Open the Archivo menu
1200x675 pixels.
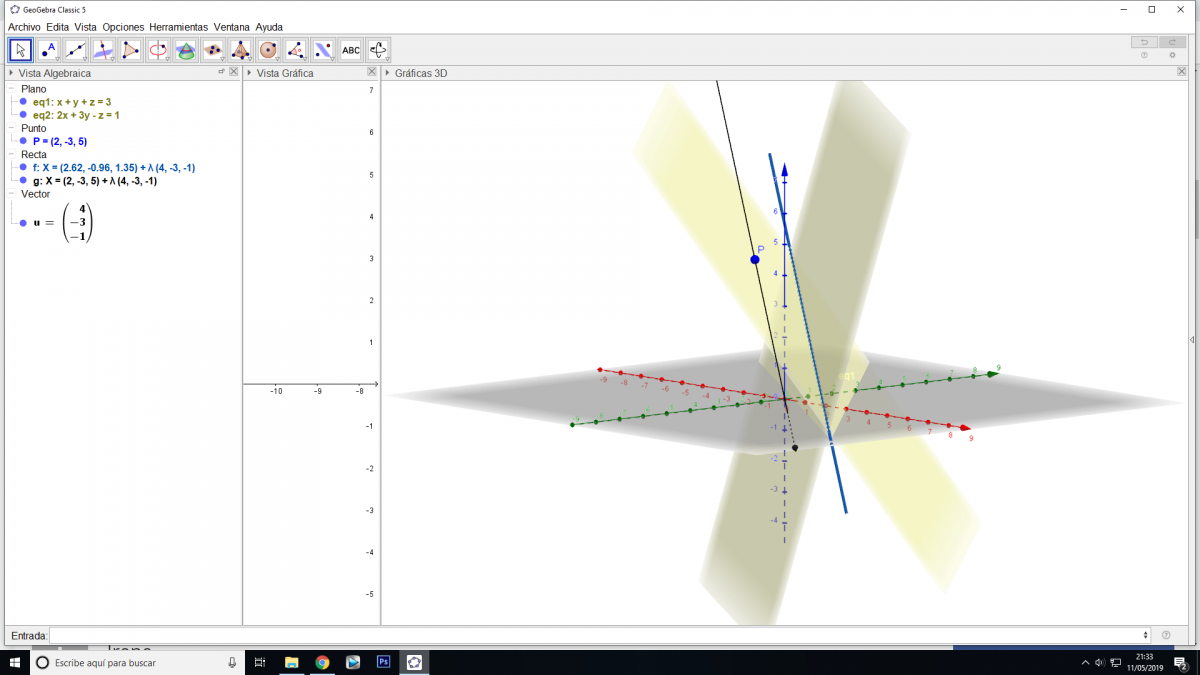(24, 27)
